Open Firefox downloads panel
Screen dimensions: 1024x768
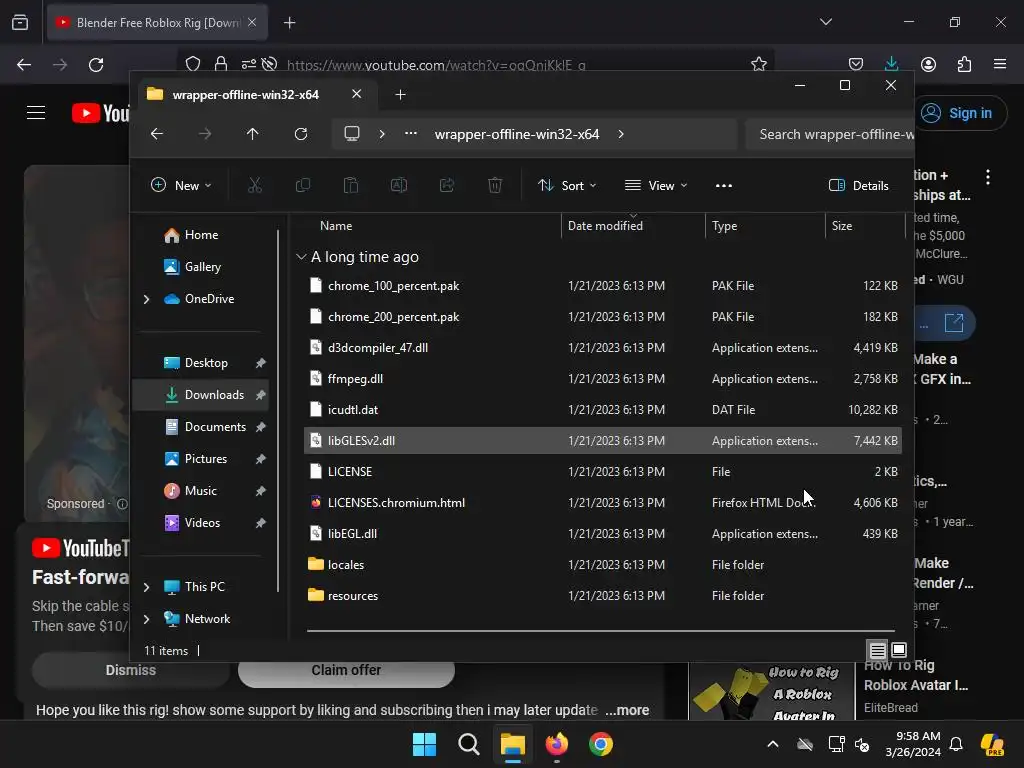(891, 64)
